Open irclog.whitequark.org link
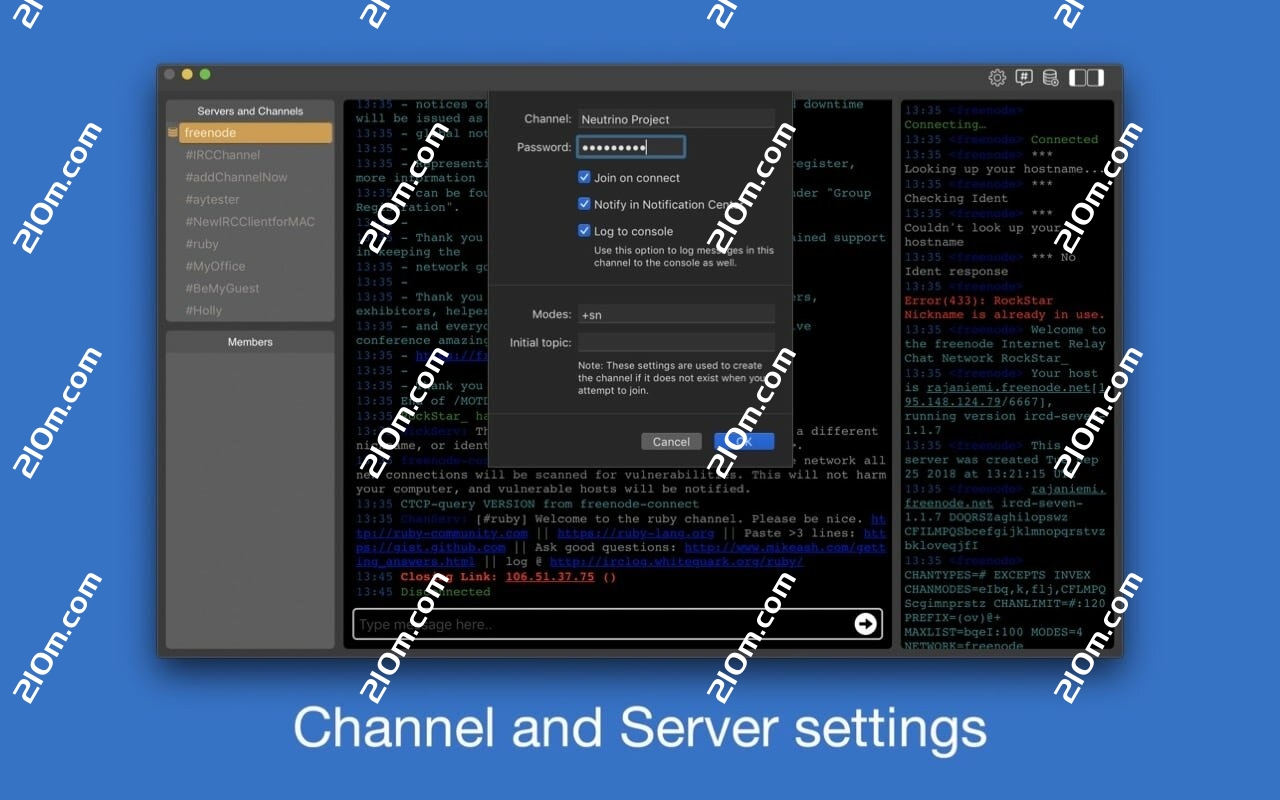Image resolution: width=1280 pixels, height=800 pixels. (x=677, y=562)
